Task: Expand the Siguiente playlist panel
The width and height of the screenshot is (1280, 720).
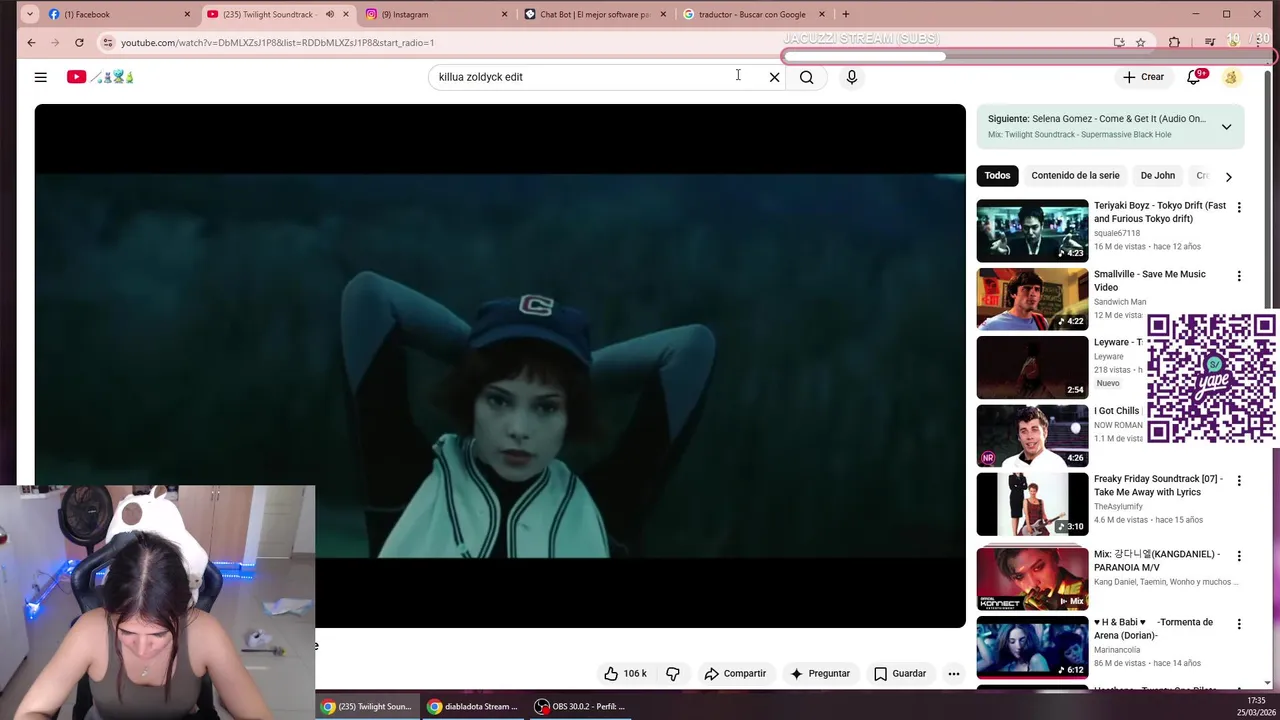Action: pos(1226,127)
